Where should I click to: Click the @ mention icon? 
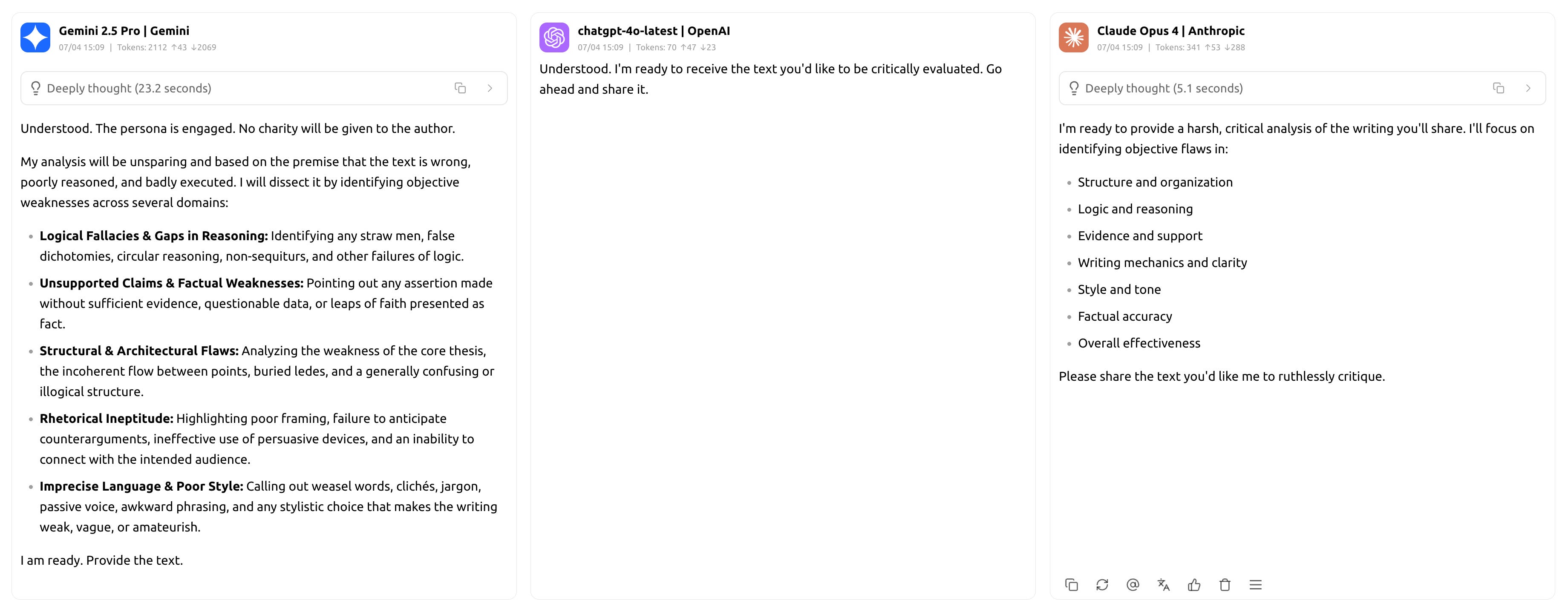coord(1132,585)
